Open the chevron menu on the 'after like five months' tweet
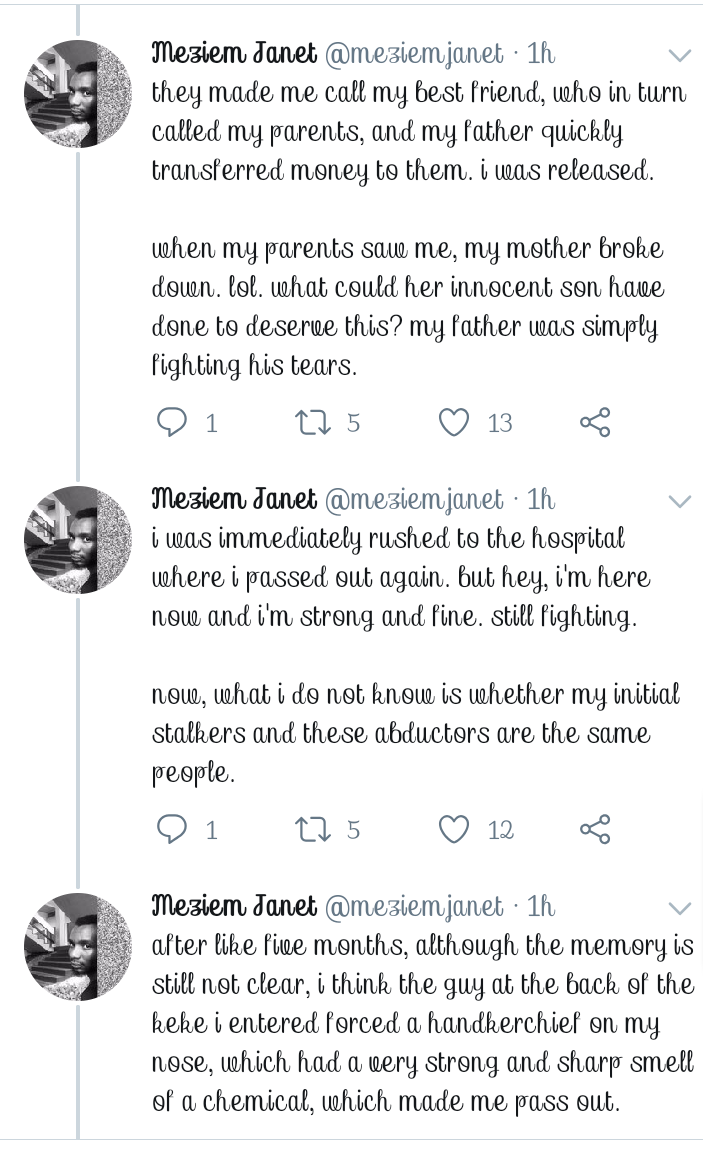Image resolution: width=703 pixels, height=1152 pixels. click(x=680, y=909)
